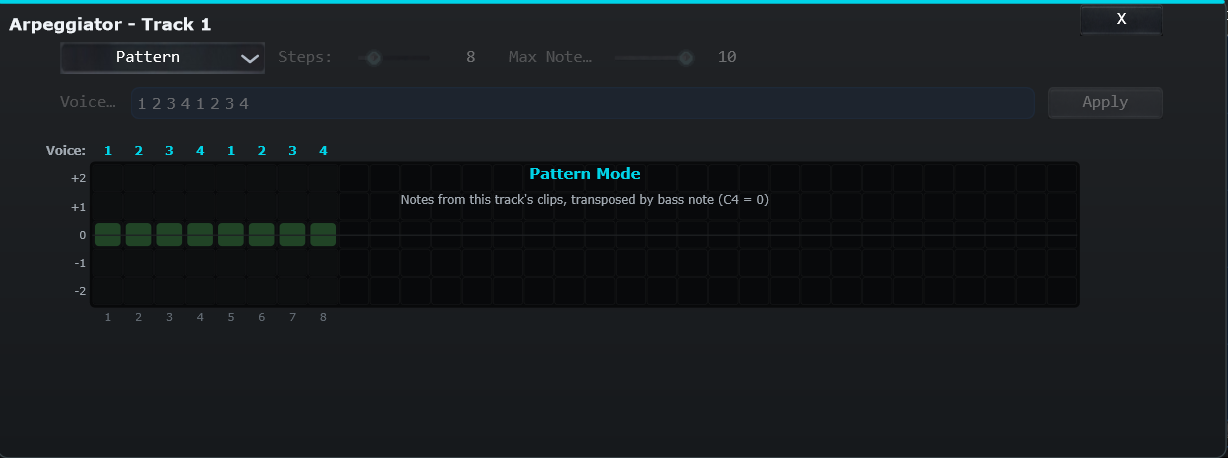The height and width of the screenshot is (458, 1228).
Task: Toggle the green note block at step 6
Action: 262,235
